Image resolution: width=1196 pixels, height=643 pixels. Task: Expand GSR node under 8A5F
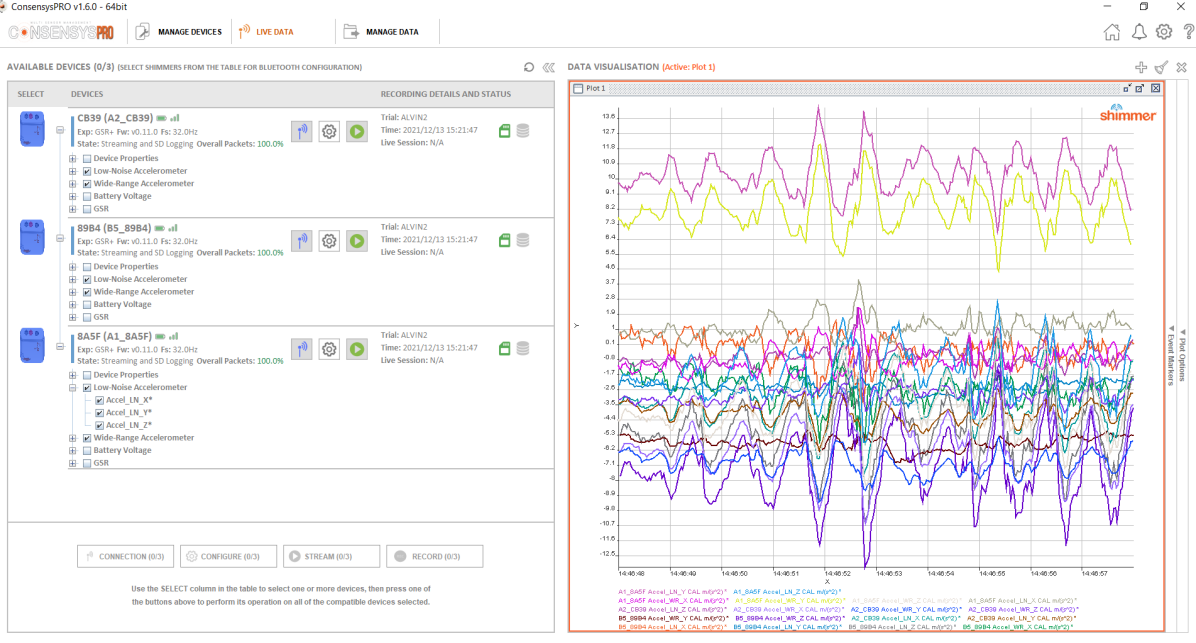point(73,463)
